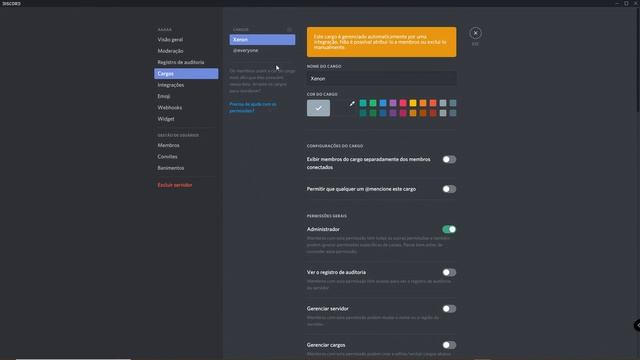Pick the teal color swatch in top row
The image size is (640, 360).
point(363,103)
